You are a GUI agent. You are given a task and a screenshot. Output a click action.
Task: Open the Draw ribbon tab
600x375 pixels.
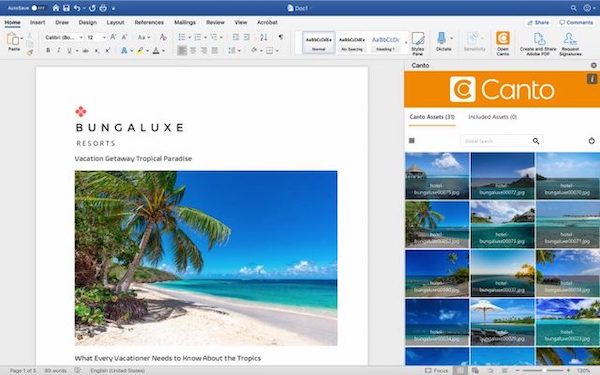(62, 23)
